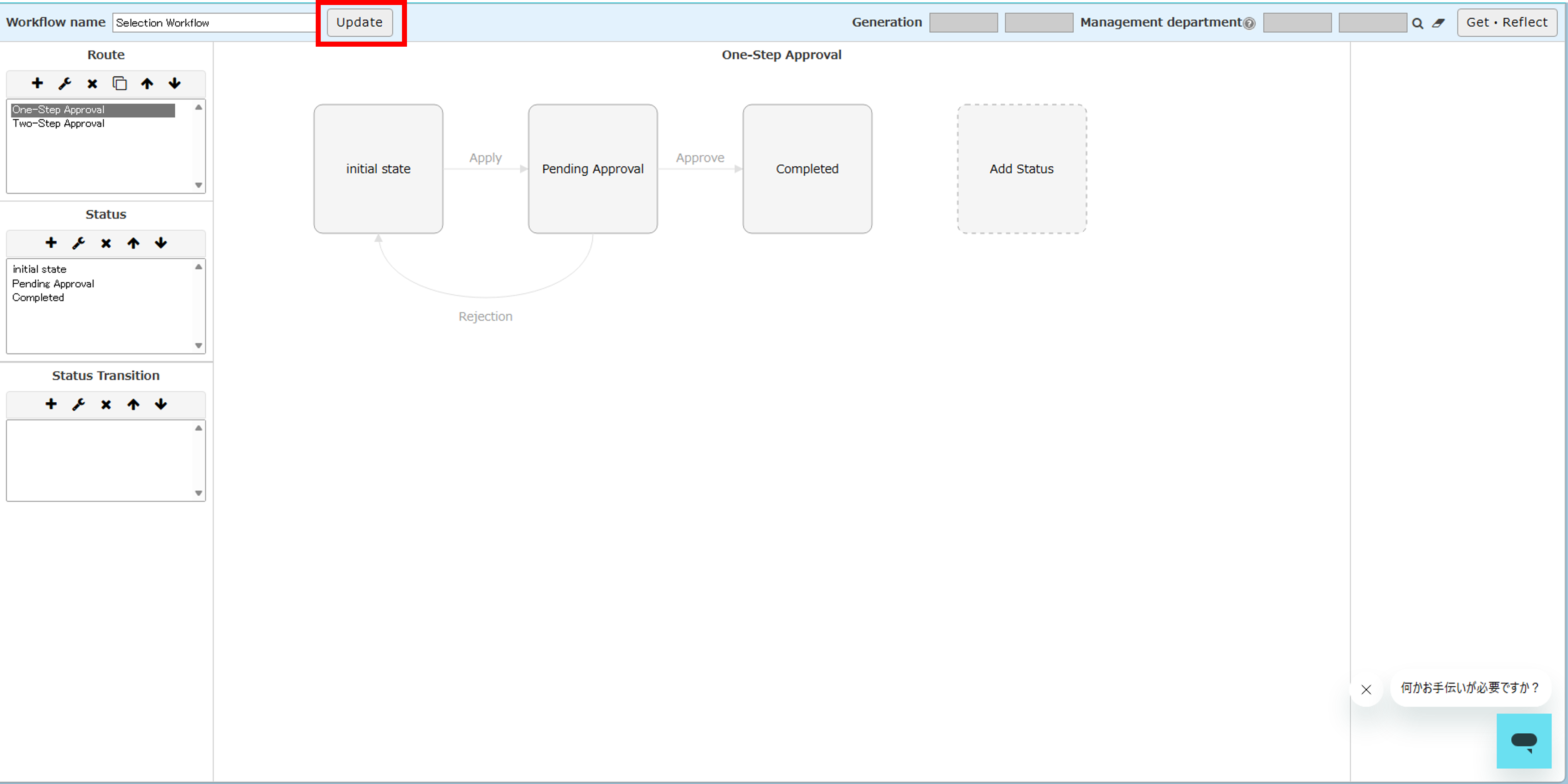Click second Management department field

[1373, 22]
